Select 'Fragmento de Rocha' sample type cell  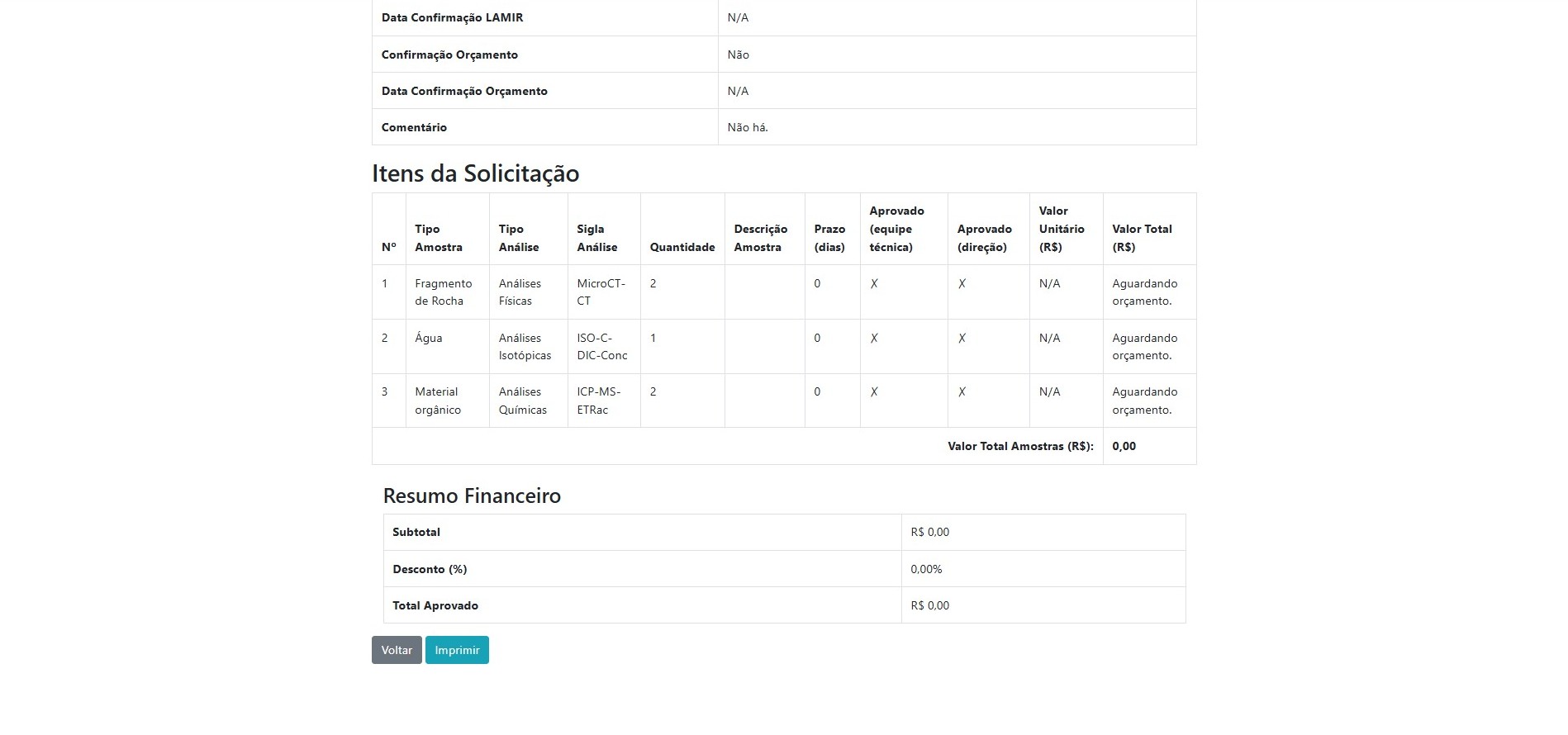click(x=447, y=292)
